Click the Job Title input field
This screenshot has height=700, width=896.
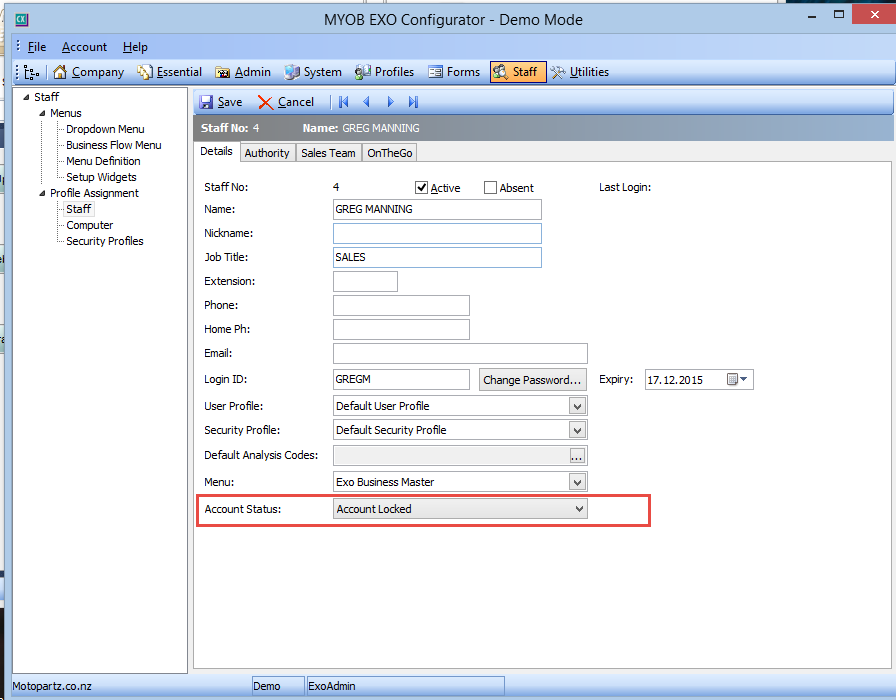coord(437,258)
